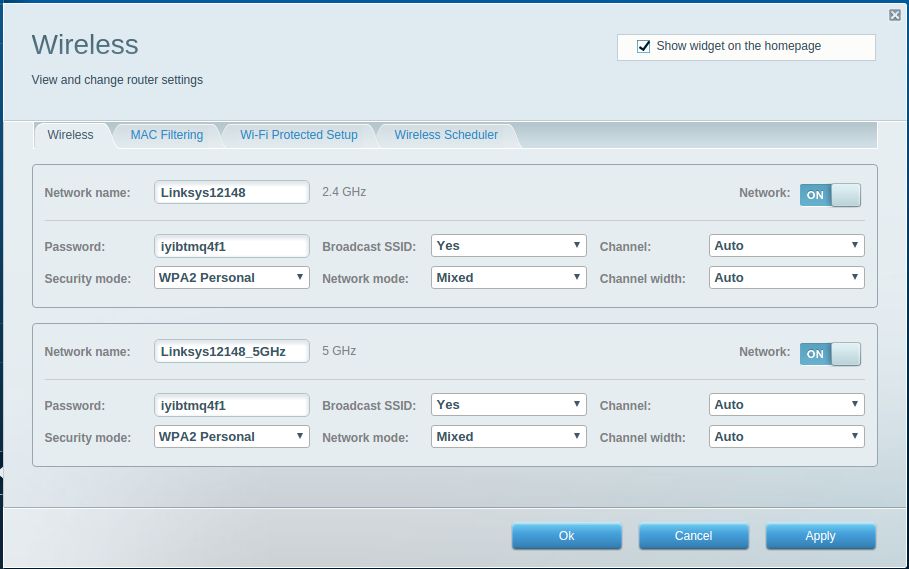Click the Apply button
Screen dimensions: 909x569
click(820, 536)
